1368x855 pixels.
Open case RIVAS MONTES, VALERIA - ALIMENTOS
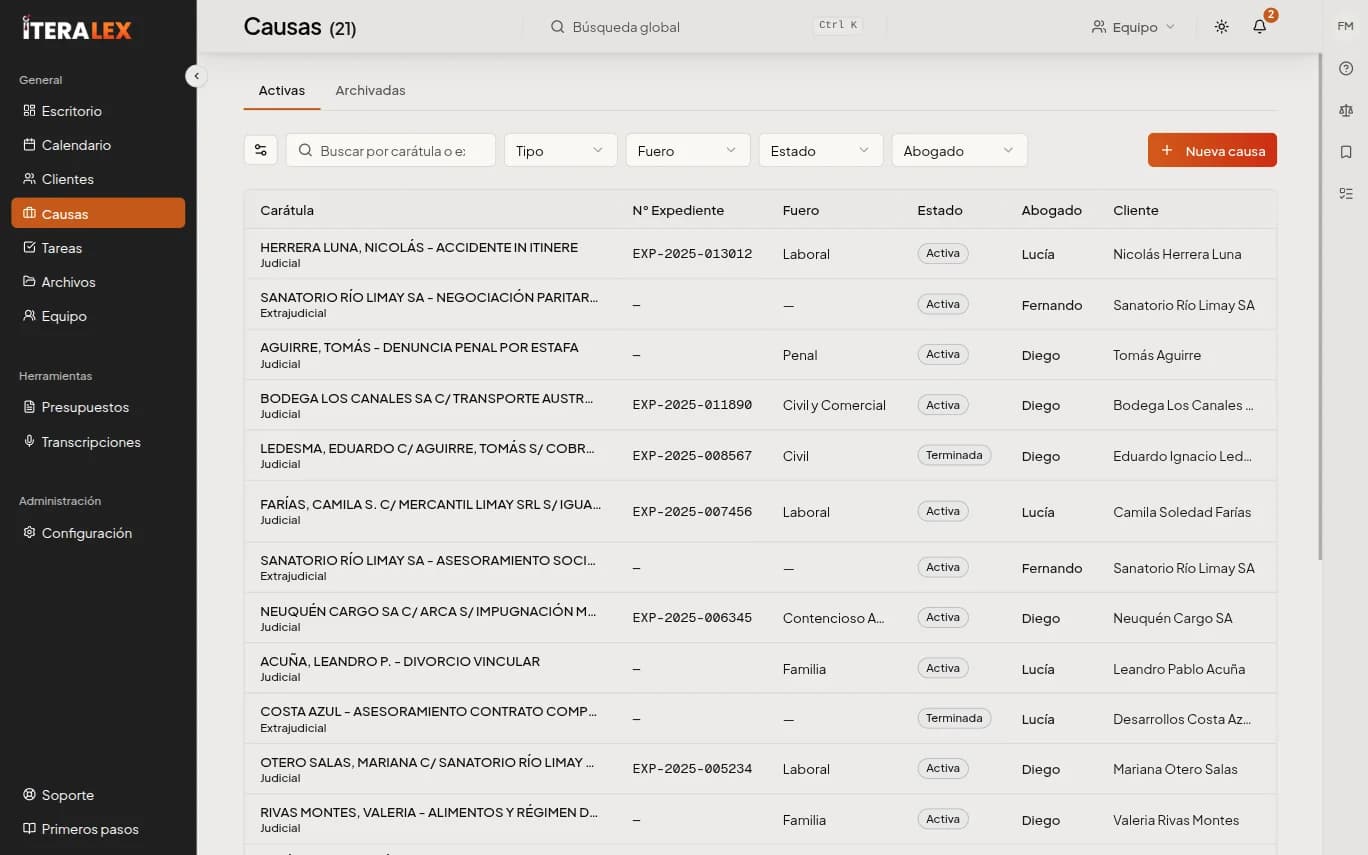pyautogui.click(x=429, y=812)
